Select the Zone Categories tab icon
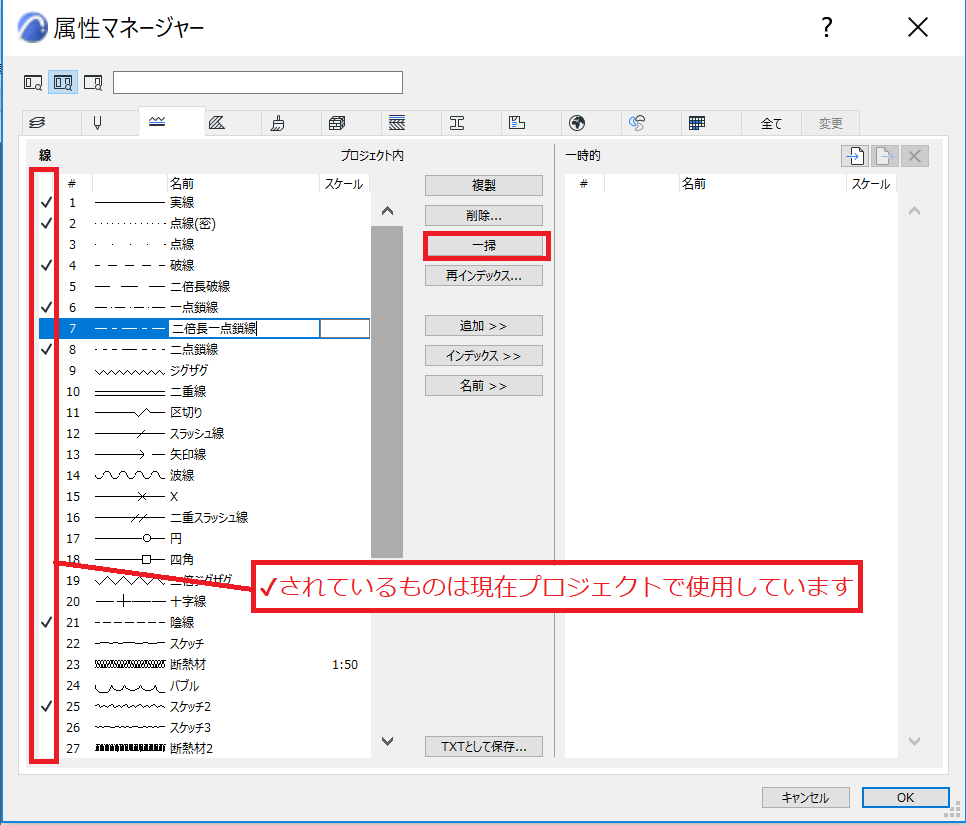Image resolution: width=966 pixels, height=825 pixels. coord(517,123)
